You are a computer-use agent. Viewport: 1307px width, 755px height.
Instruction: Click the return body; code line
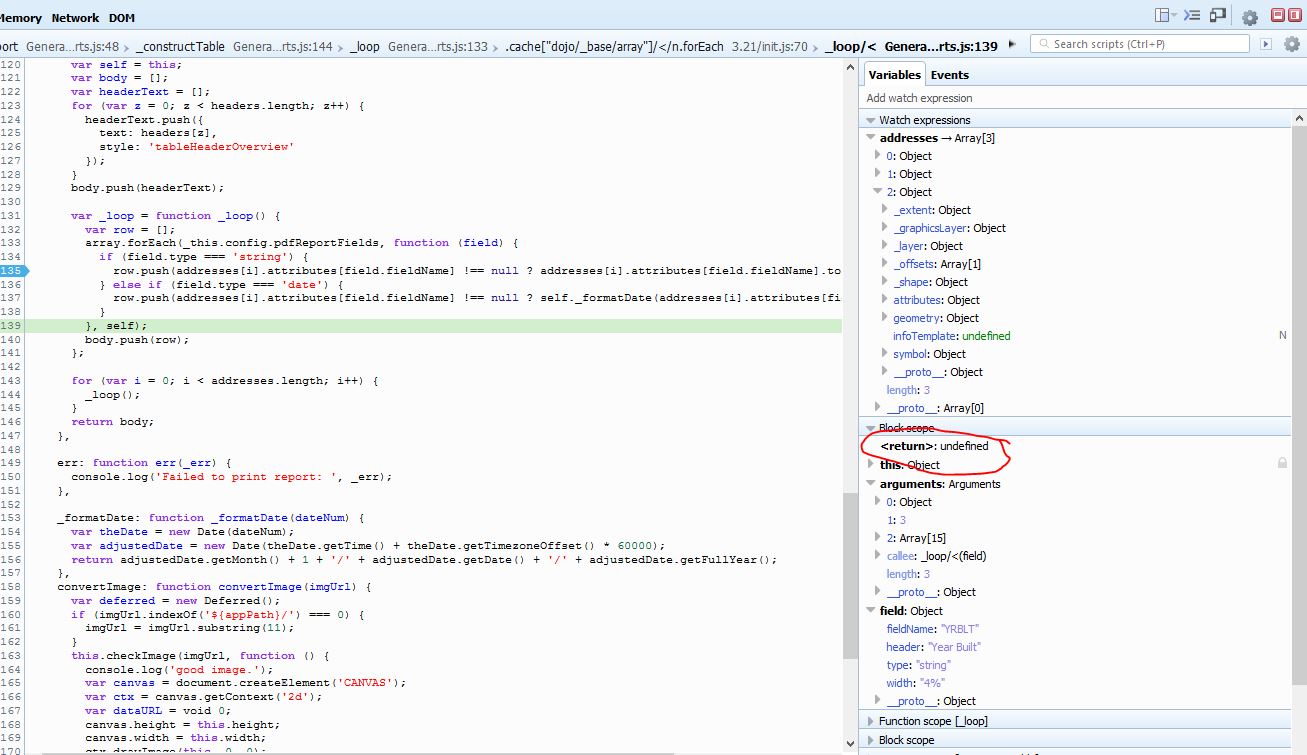112,422
